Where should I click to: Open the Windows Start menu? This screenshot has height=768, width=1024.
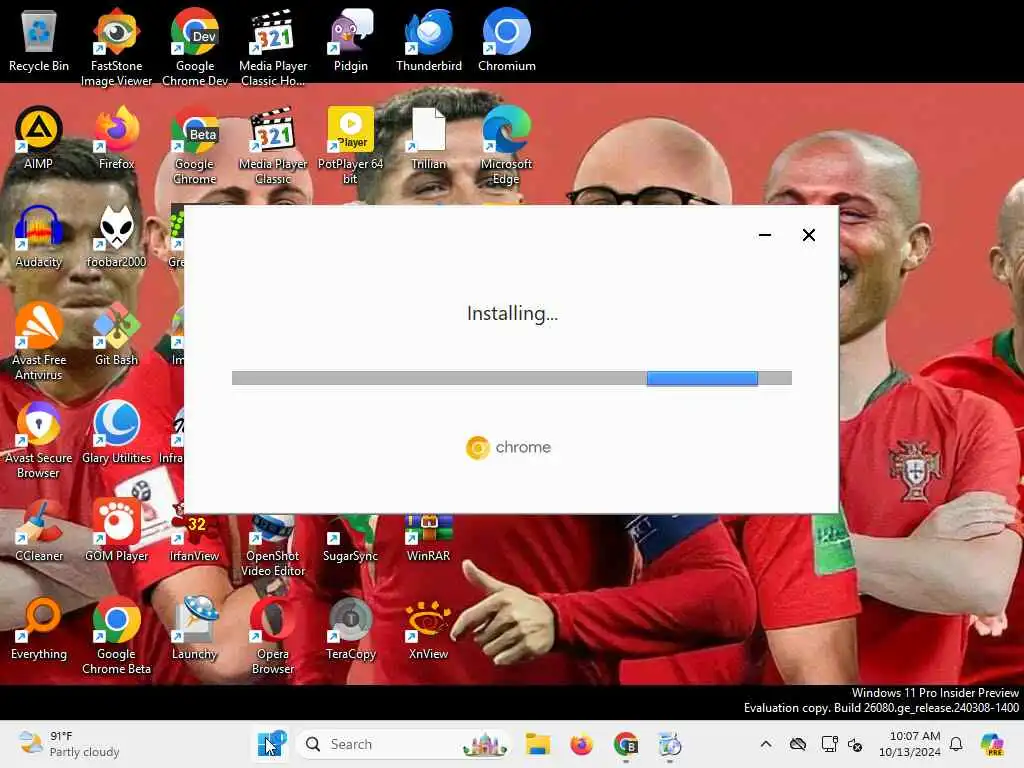270,744
